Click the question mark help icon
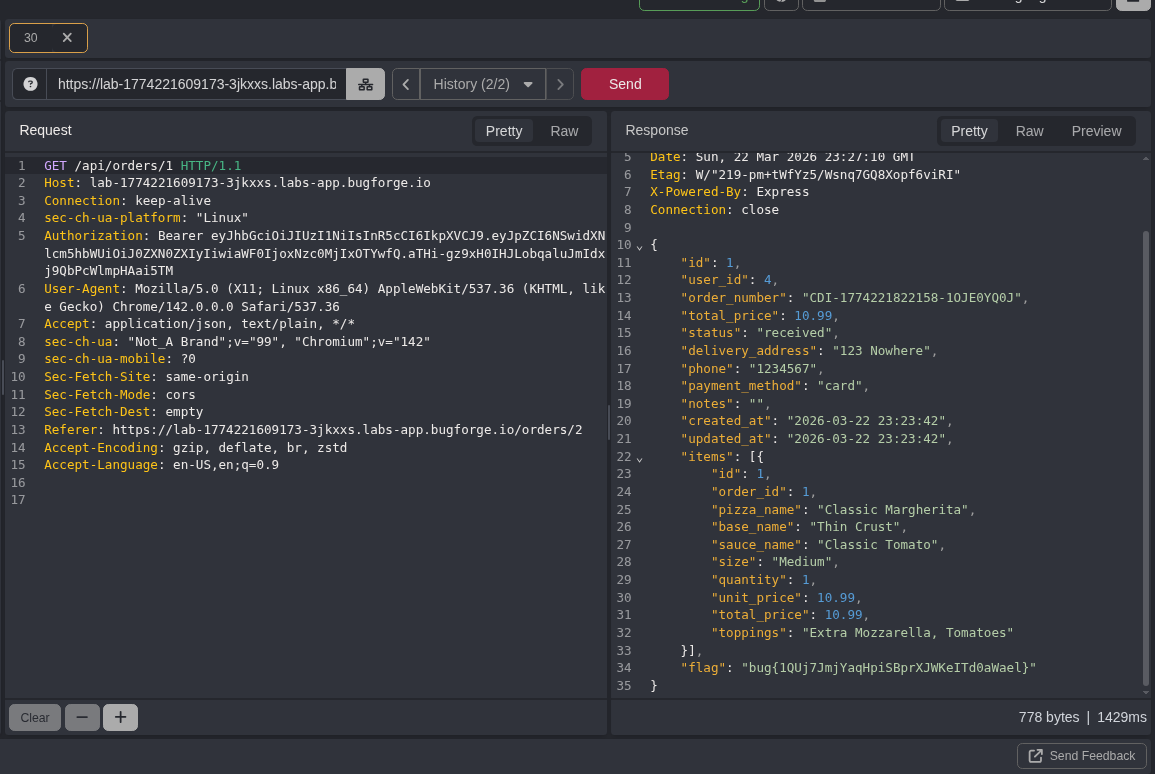This screenshot has width=1155, height=774. tap(30, 84)
